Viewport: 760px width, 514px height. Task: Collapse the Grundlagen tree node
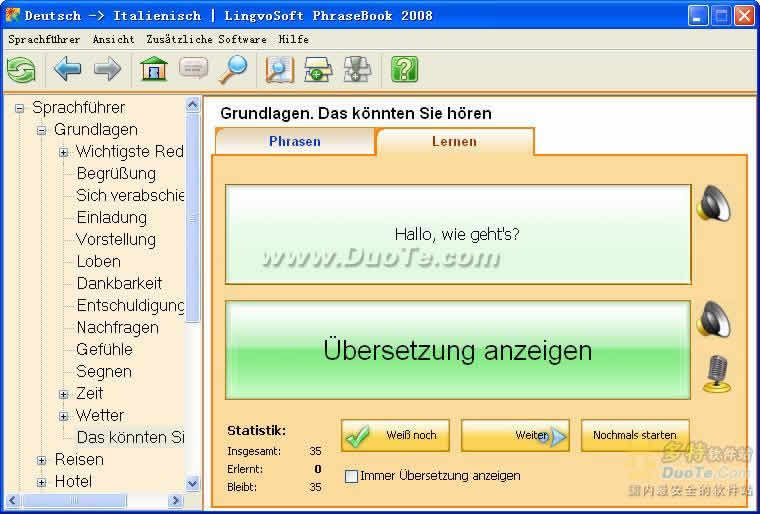pos(42,130)
